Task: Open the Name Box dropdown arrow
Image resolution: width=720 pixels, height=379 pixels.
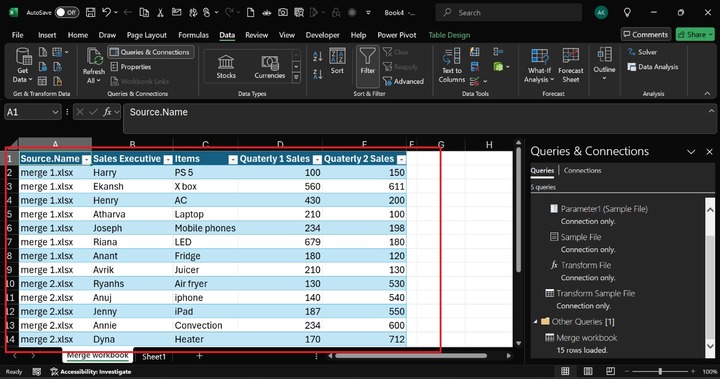Action: [x=55, y=112]
